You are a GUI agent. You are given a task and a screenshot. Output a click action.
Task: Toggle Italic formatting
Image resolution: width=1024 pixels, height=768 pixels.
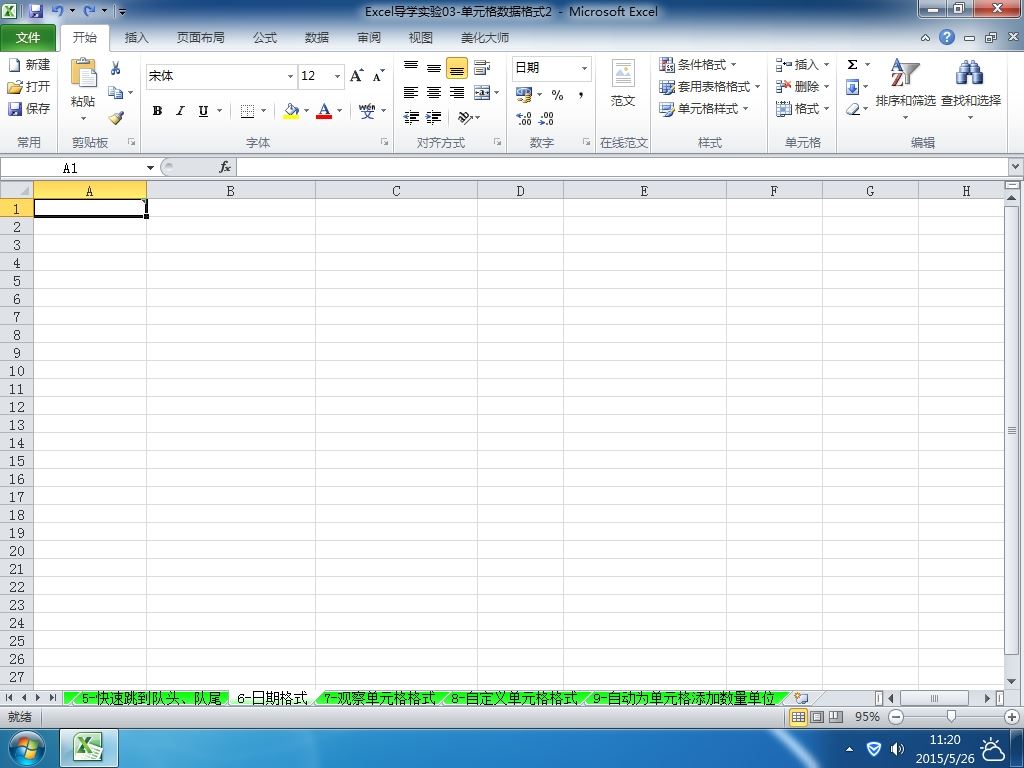[x=180, y=111]
